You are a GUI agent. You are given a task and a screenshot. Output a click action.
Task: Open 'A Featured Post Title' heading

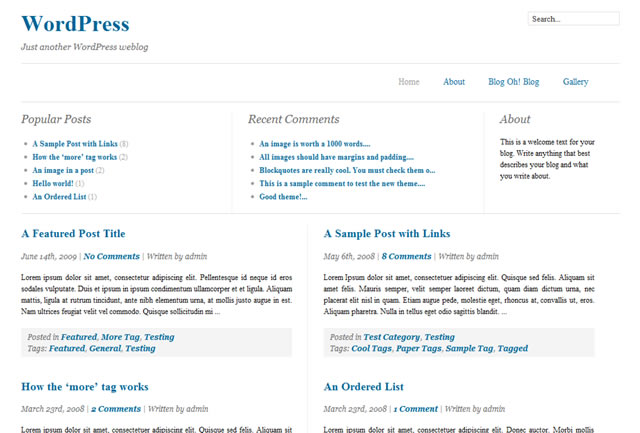coord(73,233)
